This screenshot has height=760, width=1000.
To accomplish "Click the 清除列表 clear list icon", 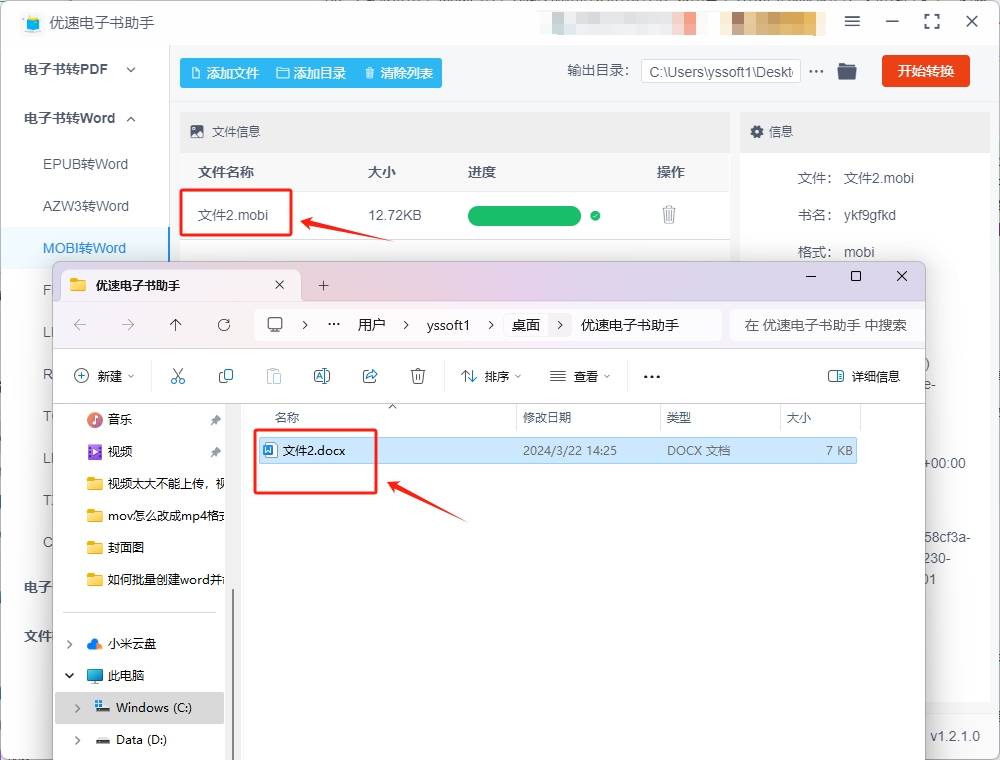I will [369, 72].
